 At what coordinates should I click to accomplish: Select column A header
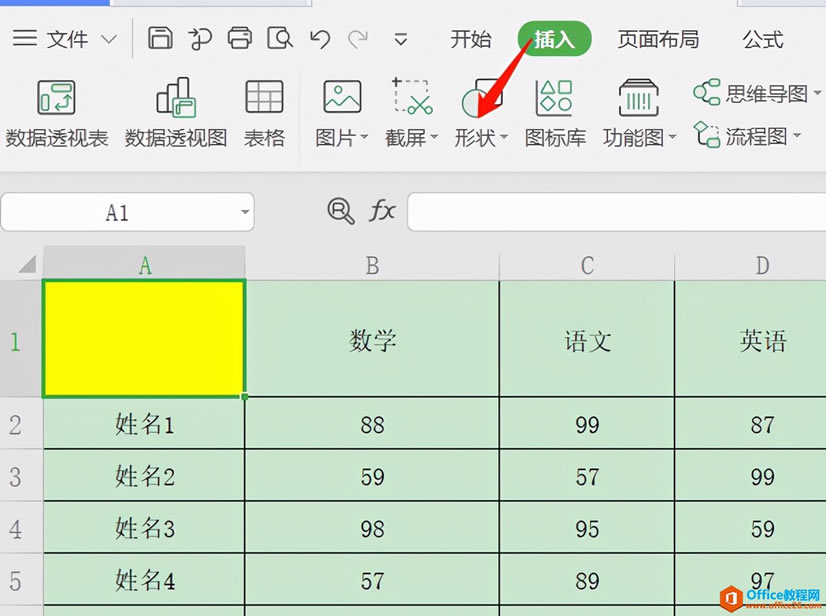tap(144, 264)
